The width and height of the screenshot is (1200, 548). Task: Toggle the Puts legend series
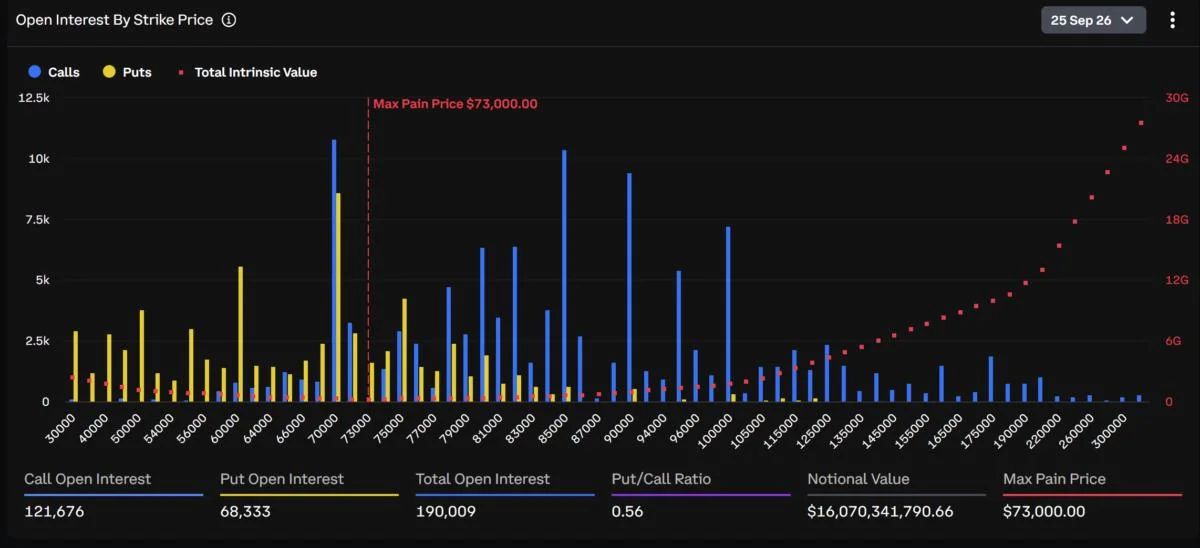pos(125,72)
